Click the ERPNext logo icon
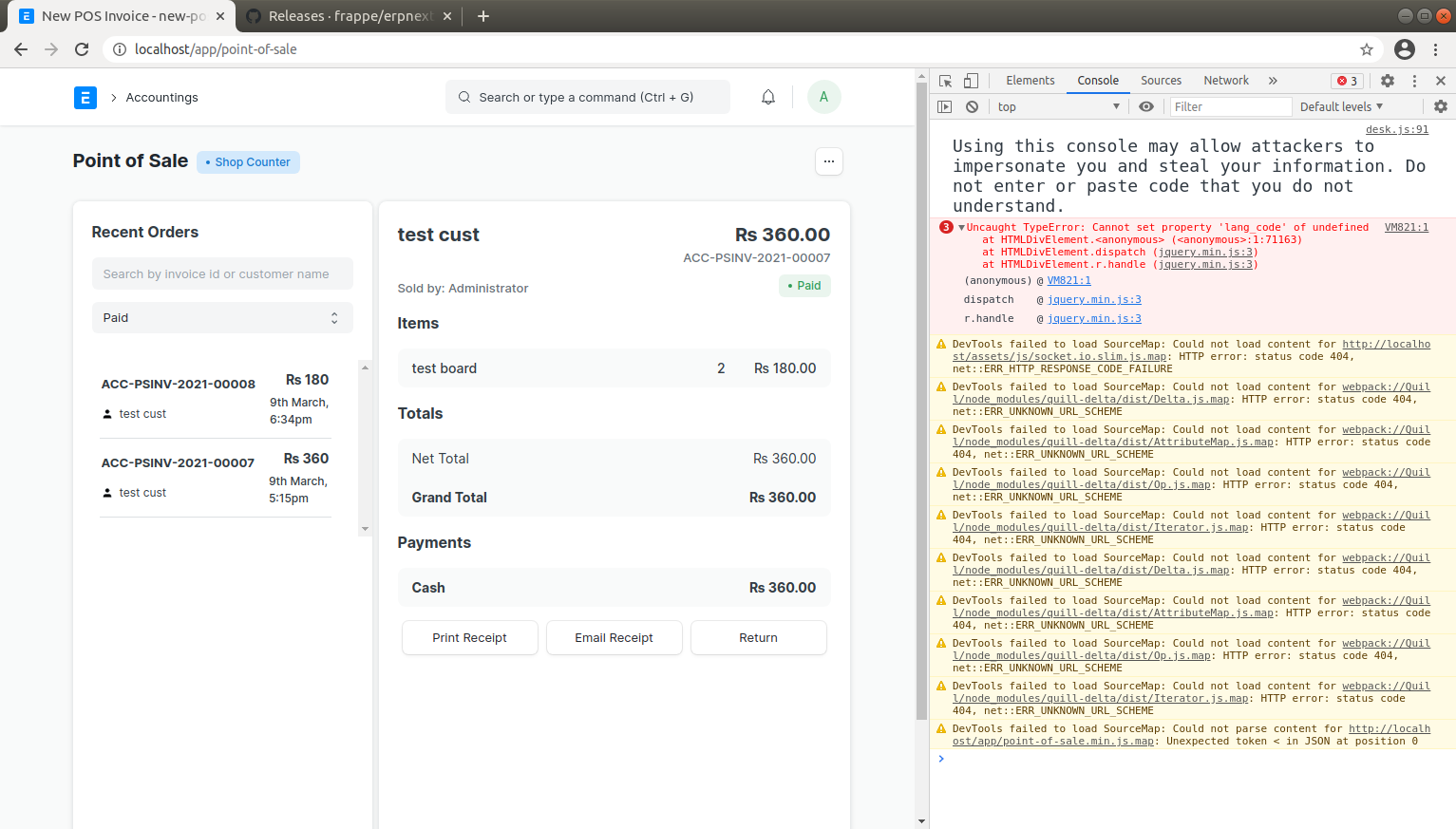Viewport: 1456px width, 829px height. pyautogui.click(x=85, y=97)
